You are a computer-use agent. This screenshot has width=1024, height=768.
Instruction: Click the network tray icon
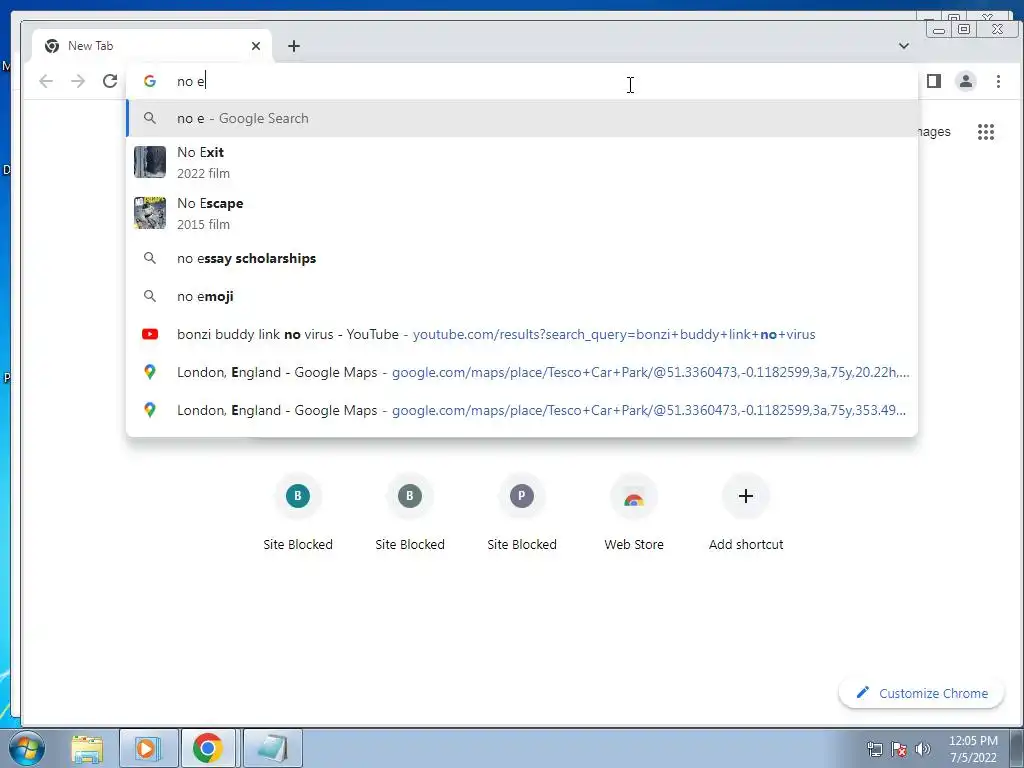pyautogui.click(x=874, y=749)
